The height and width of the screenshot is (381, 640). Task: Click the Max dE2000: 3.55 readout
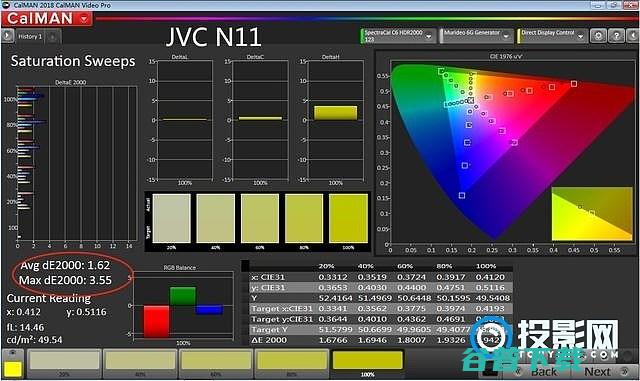(65, 280)
